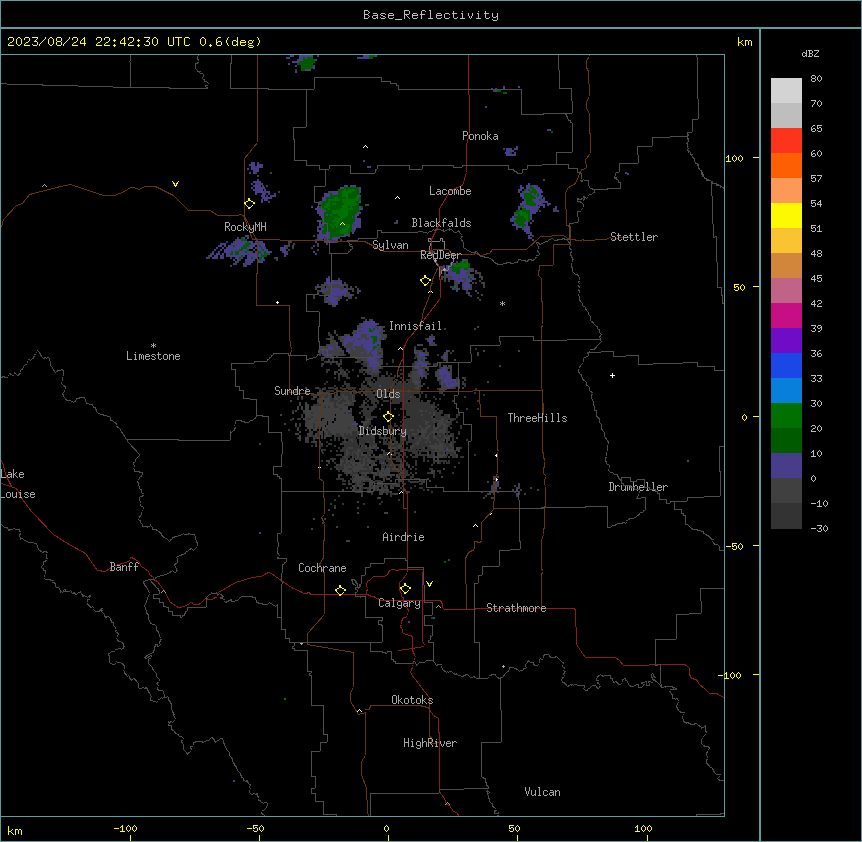Select the yellow diamond marker between Olds and Didsbury
This screenshot has height=842, width=862.
[x=388, y=417]
